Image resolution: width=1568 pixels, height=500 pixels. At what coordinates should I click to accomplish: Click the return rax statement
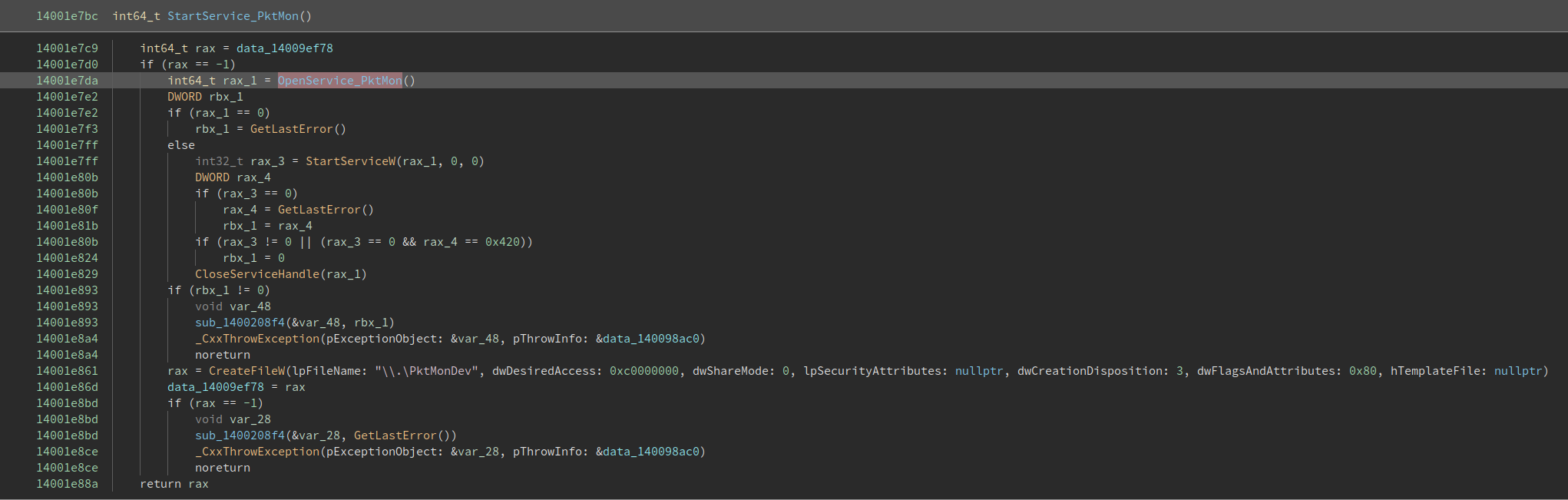point(174,484)
